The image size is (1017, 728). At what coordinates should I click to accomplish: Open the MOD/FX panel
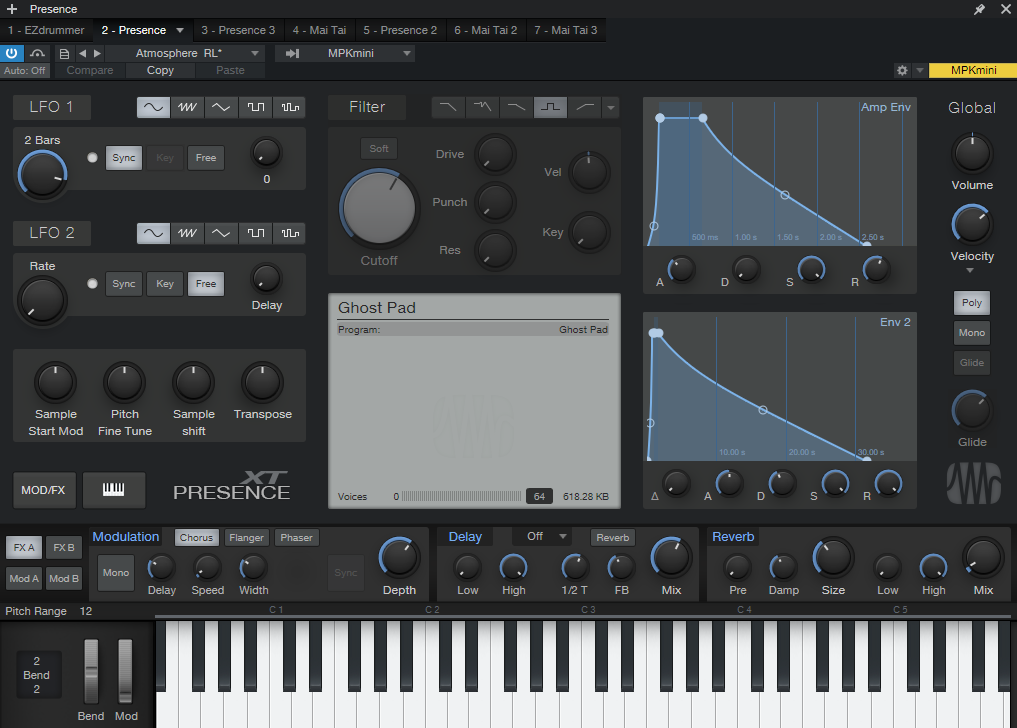click(43, 490)
